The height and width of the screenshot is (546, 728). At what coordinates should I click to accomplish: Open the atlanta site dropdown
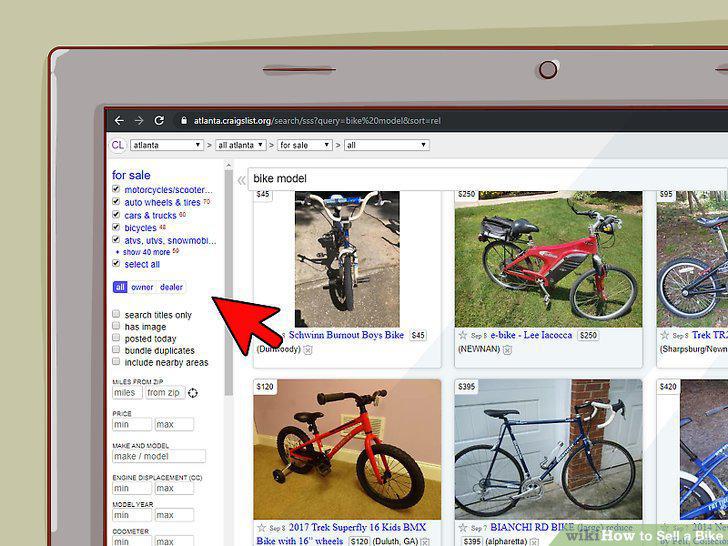click(167, 145)
